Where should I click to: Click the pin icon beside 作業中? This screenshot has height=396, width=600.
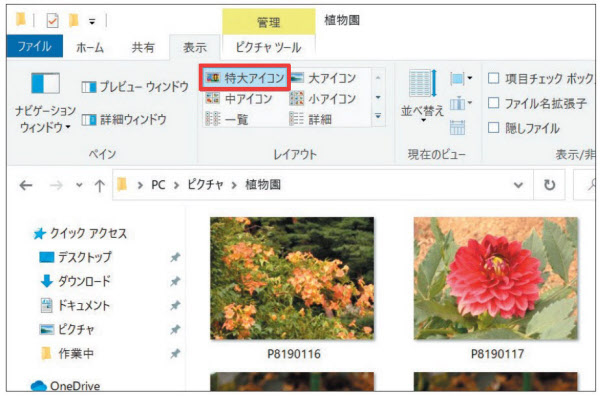(175, 353)
